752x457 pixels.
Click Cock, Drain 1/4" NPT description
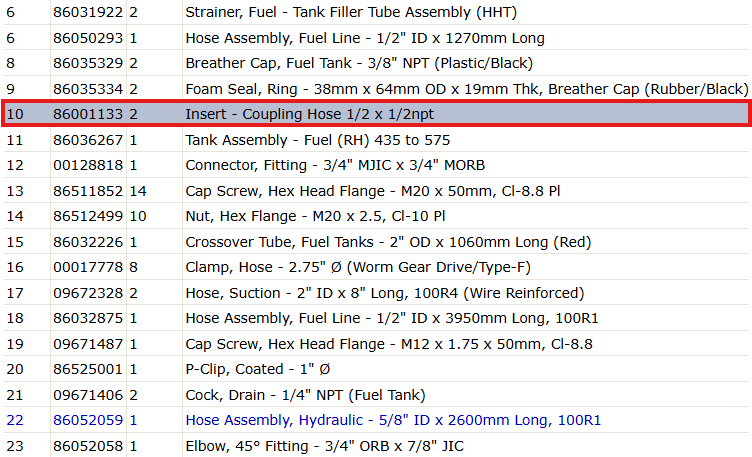coord(306,395)
